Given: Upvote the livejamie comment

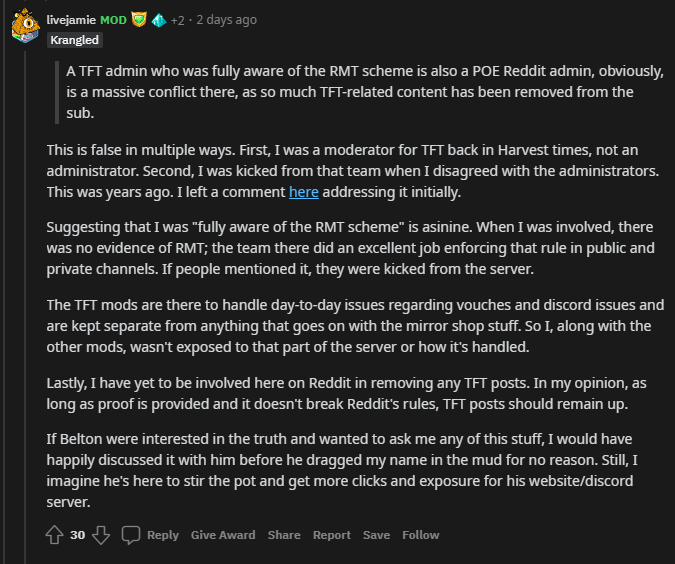Looking at the screenshot, I should [x=54, y=535].
